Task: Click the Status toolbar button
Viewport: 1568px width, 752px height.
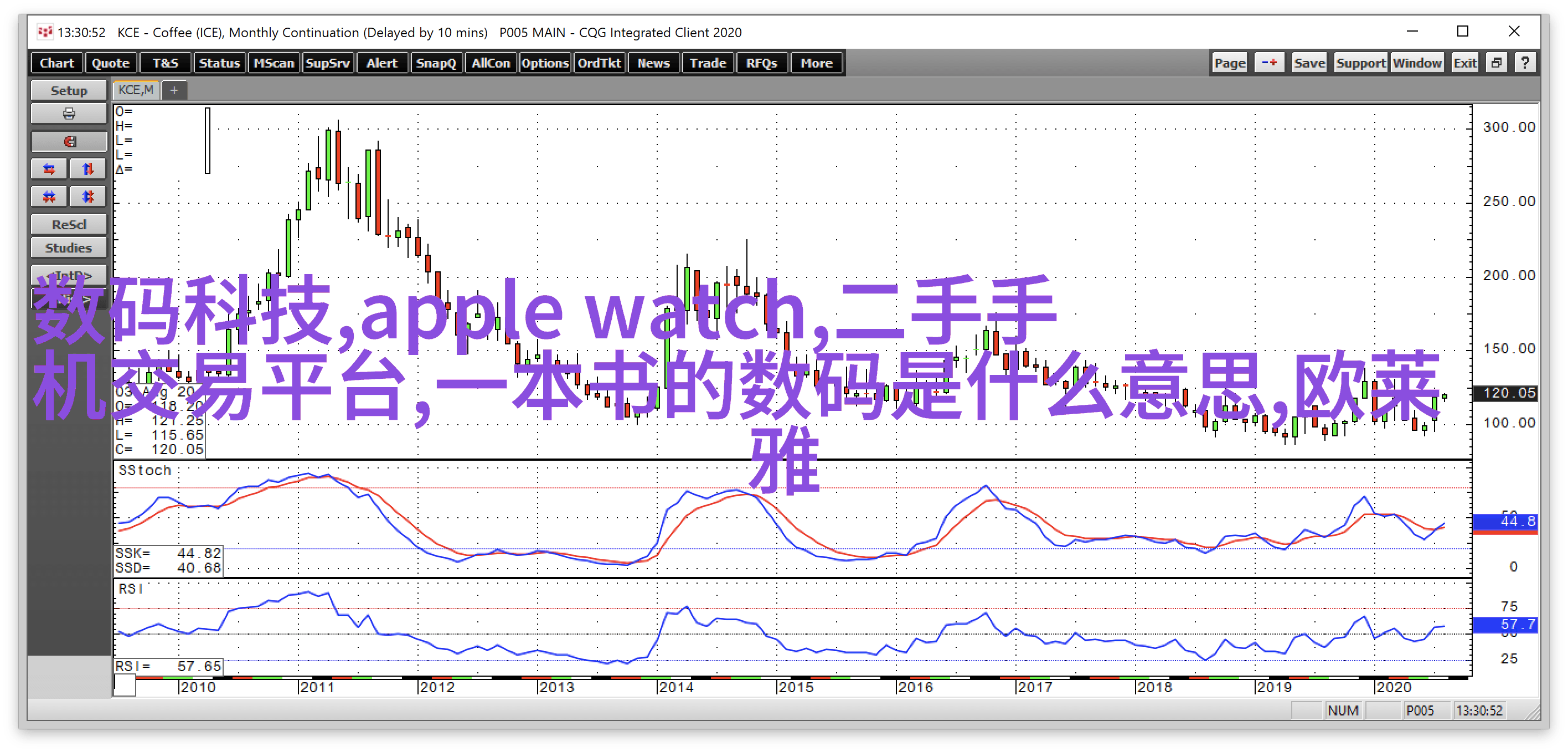Action: pyautogui.click(x=219, y=63)
